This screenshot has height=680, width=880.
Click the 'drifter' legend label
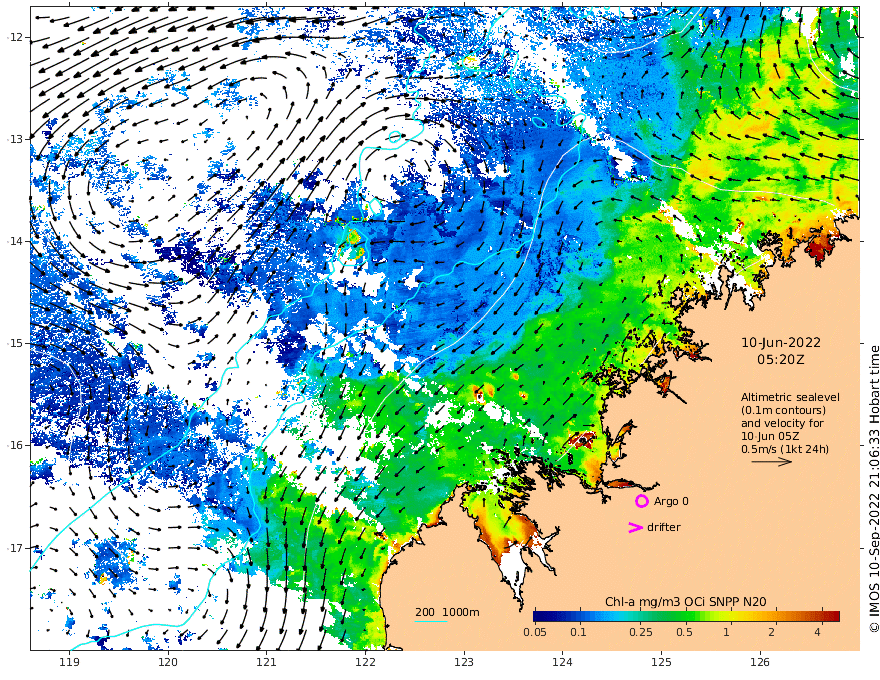point(664,527)
